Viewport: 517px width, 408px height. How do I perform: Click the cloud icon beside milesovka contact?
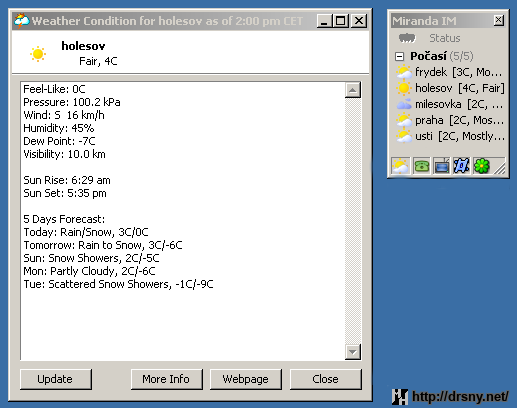[404, 104]
